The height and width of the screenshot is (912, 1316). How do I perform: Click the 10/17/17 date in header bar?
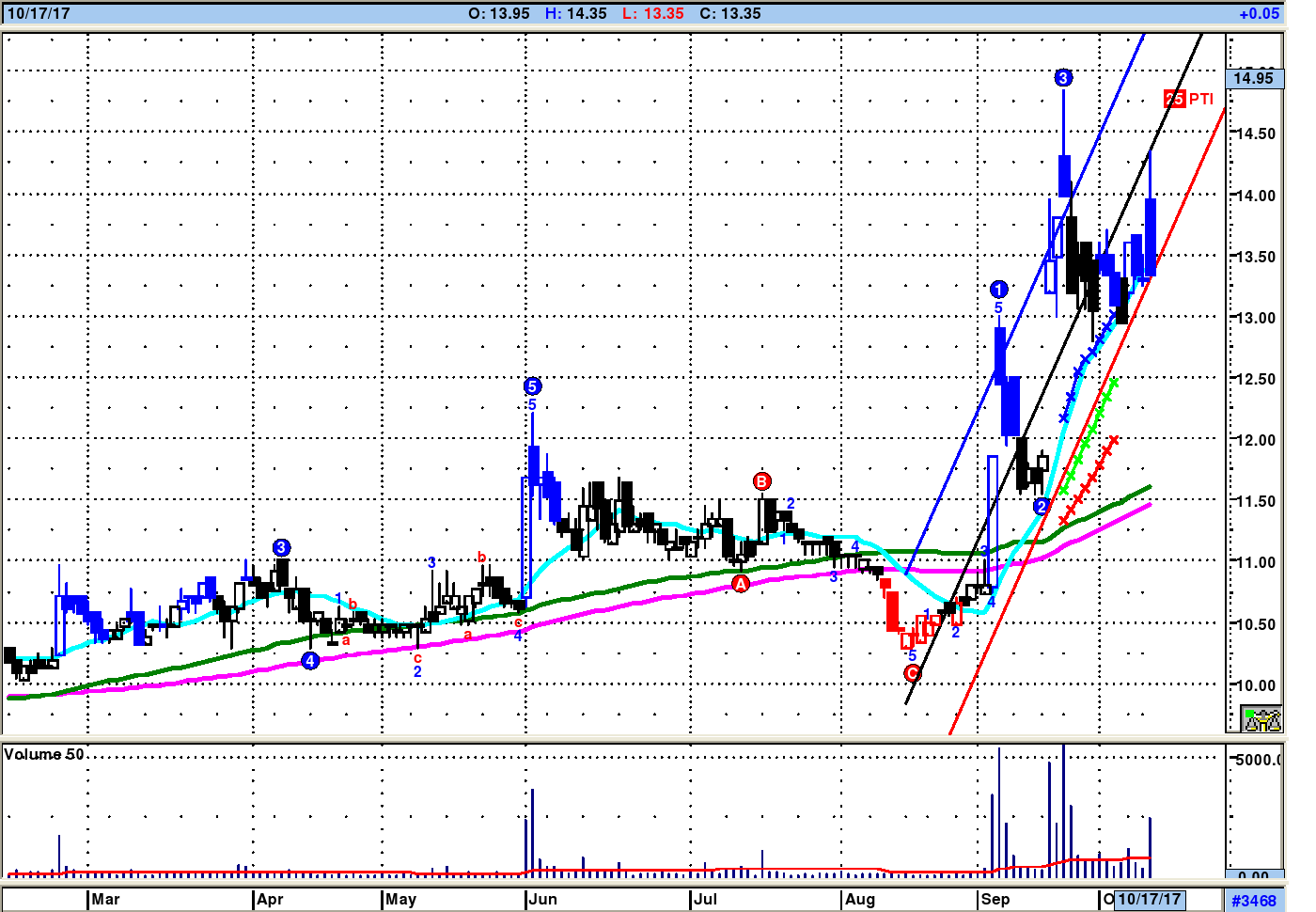[39, 13]
